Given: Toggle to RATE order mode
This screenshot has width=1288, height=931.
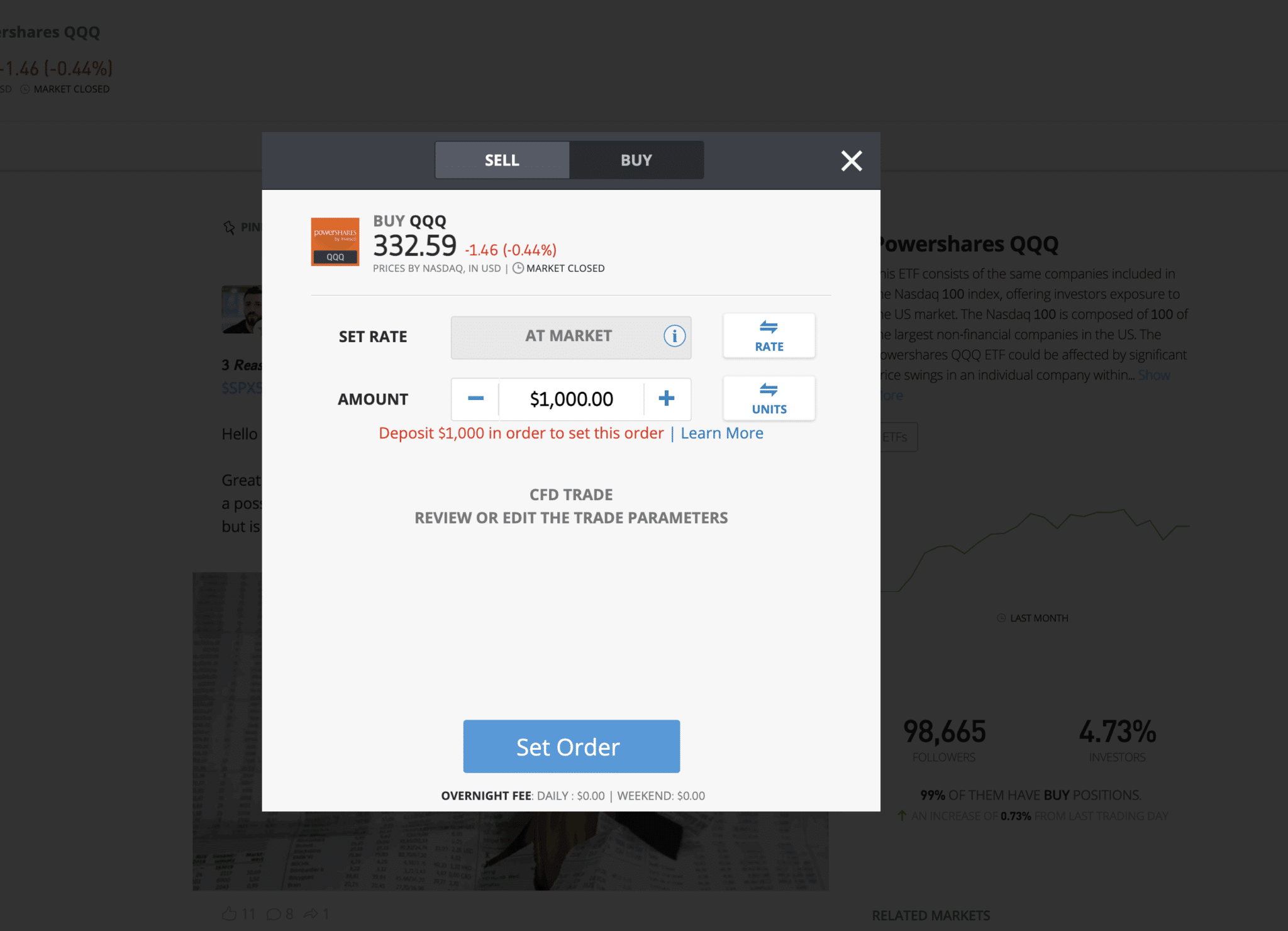Looking at the screenshot, I should point(769,336).
